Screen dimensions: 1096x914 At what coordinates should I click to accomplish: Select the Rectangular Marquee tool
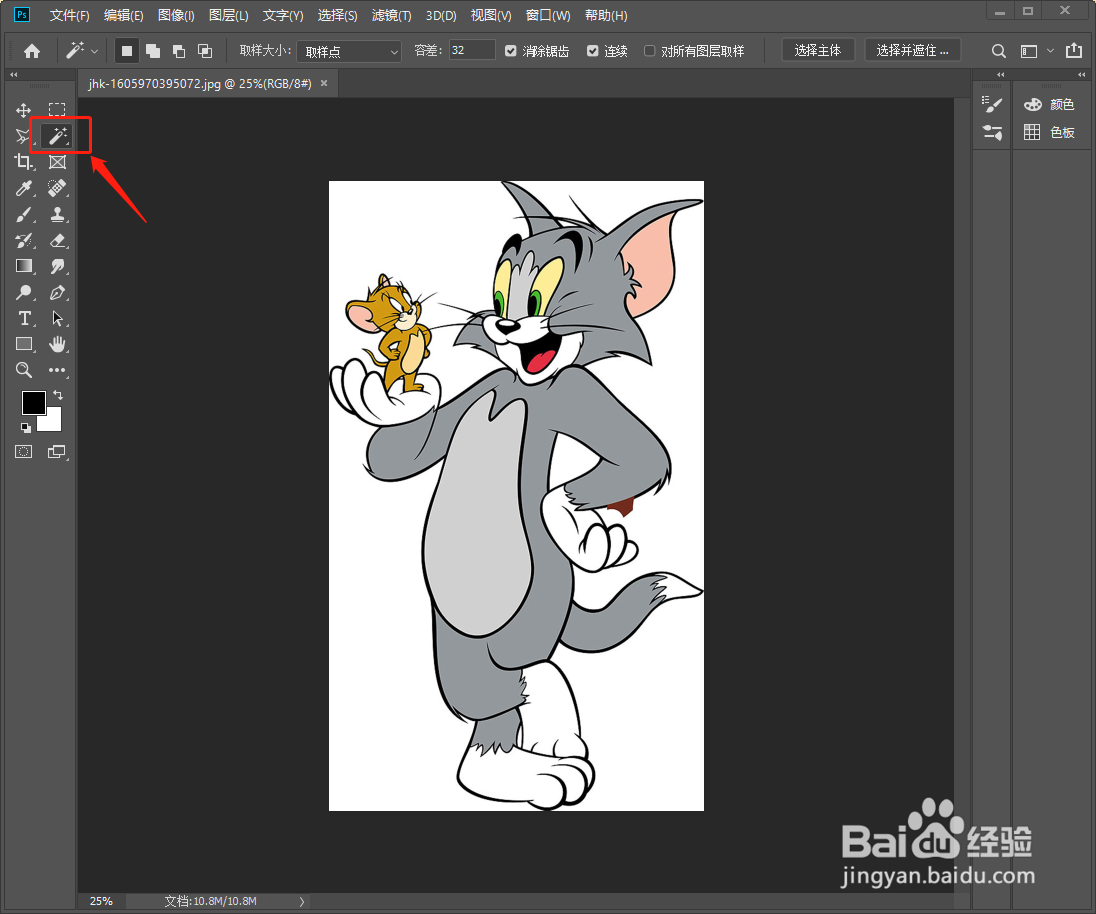57,109
